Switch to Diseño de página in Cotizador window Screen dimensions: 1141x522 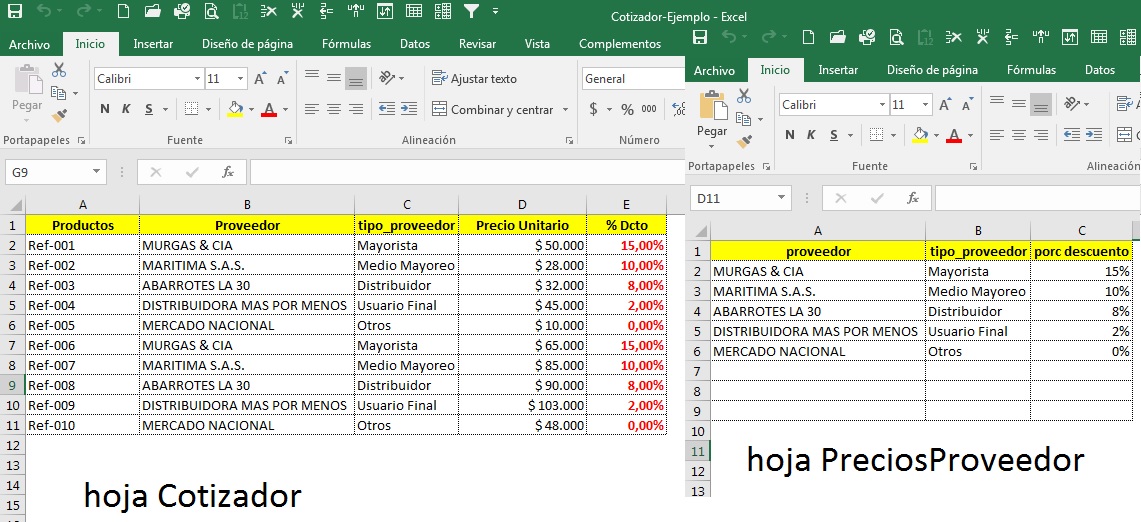[247, 44]
